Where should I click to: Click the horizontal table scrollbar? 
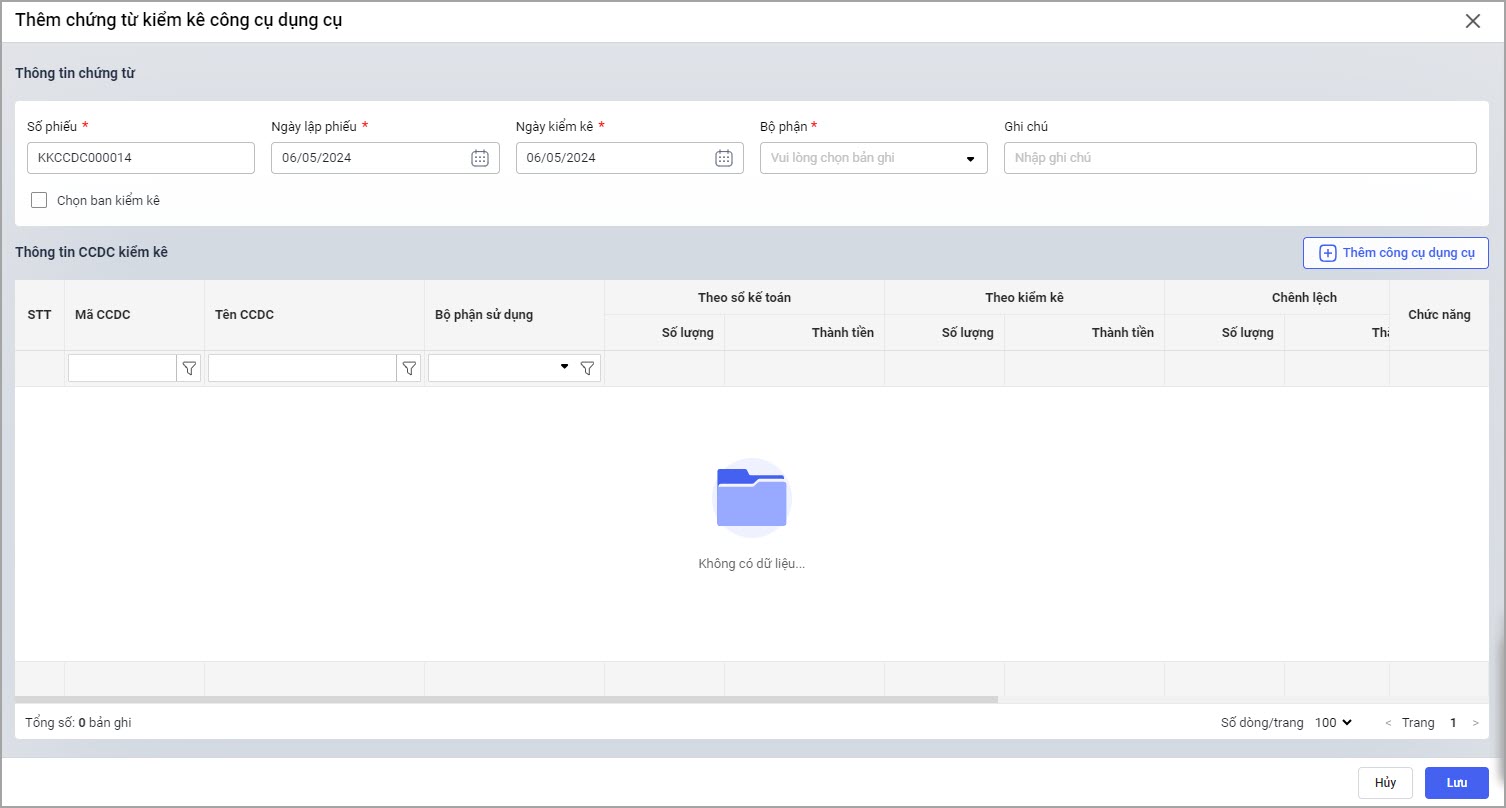[x=506, y=699]
